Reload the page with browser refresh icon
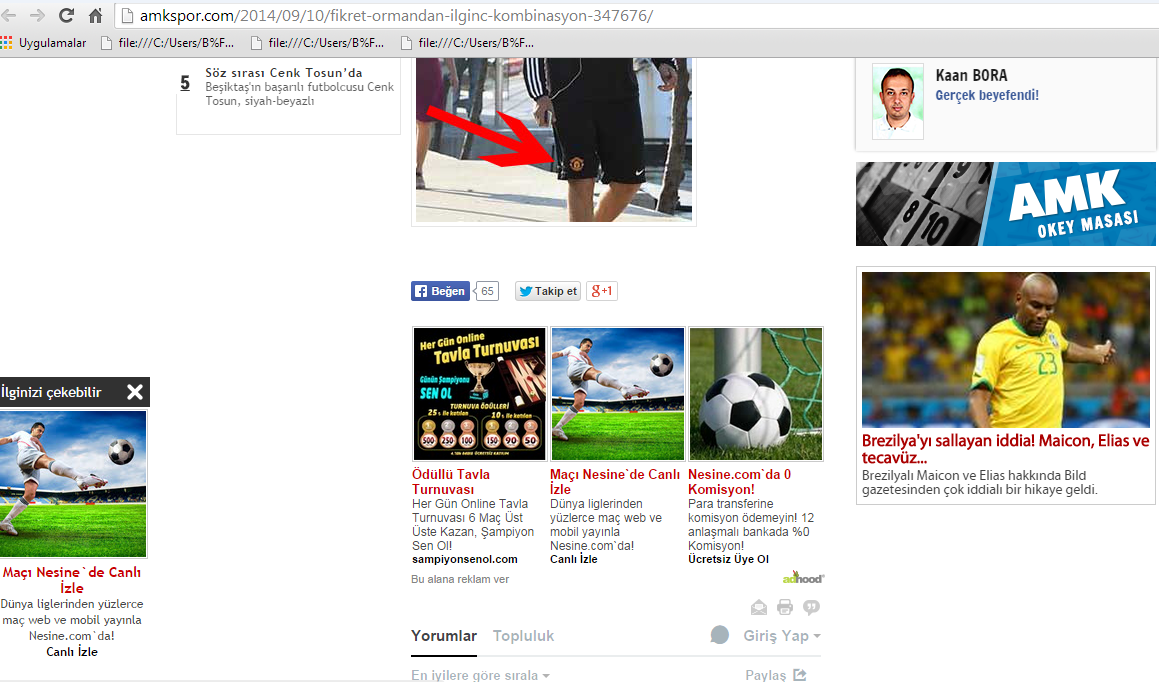1159x682 pixels. 66,15
